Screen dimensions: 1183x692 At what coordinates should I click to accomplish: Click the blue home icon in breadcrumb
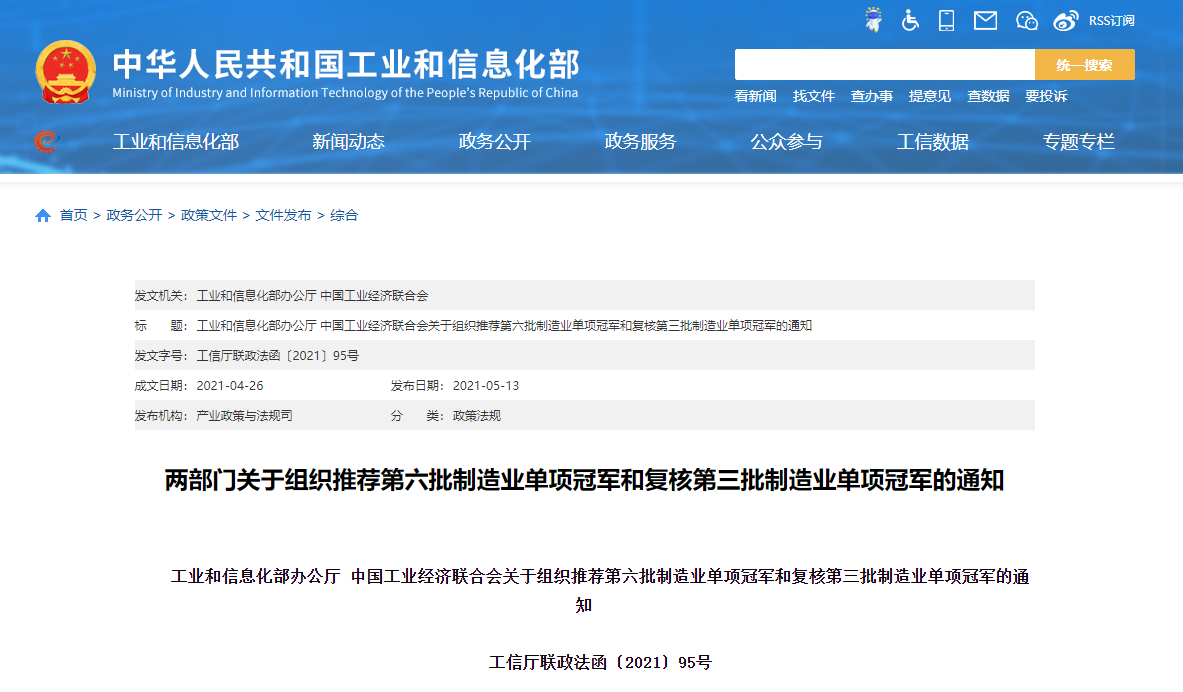[x=43, y=216]
